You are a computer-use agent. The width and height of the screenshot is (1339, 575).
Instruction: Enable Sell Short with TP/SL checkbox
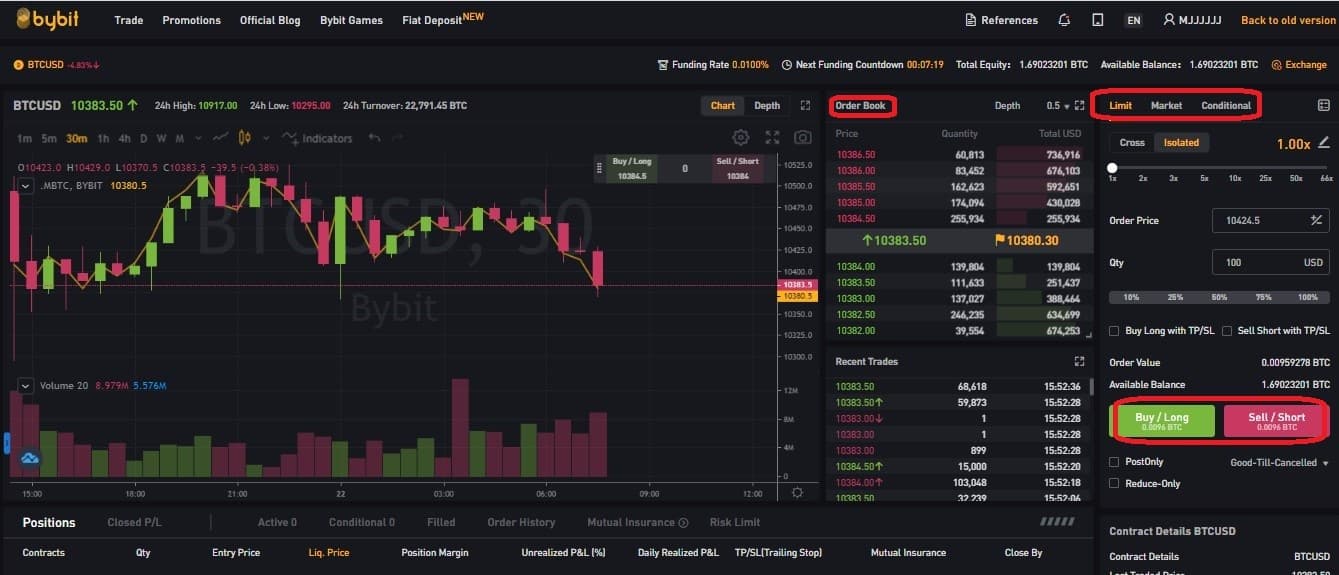[1227, 330]
